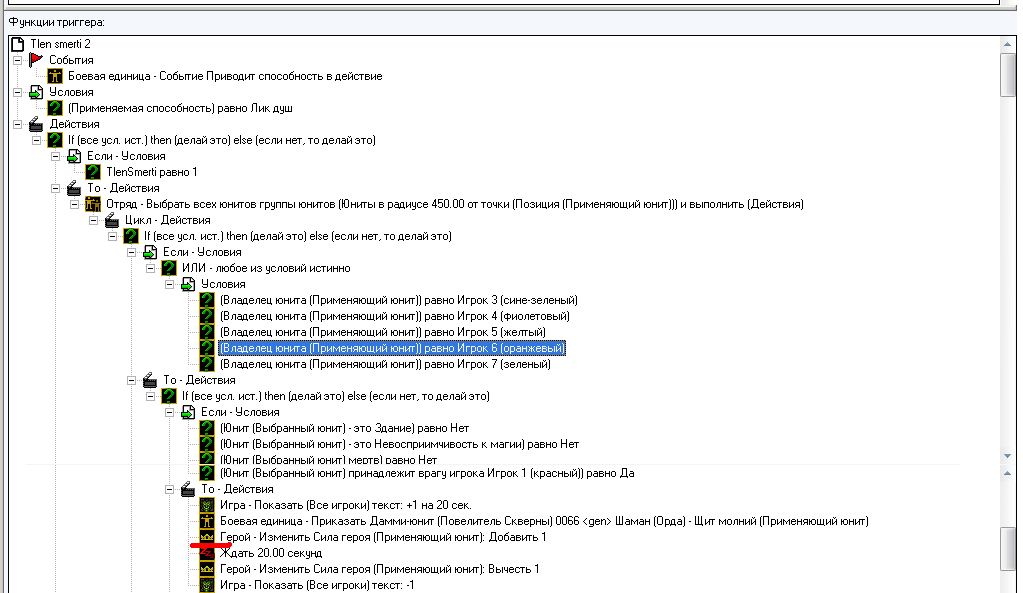Collapse the Если - Условия node containing 'это Здание'
The image size is (1023, 593).
point(169,412)
